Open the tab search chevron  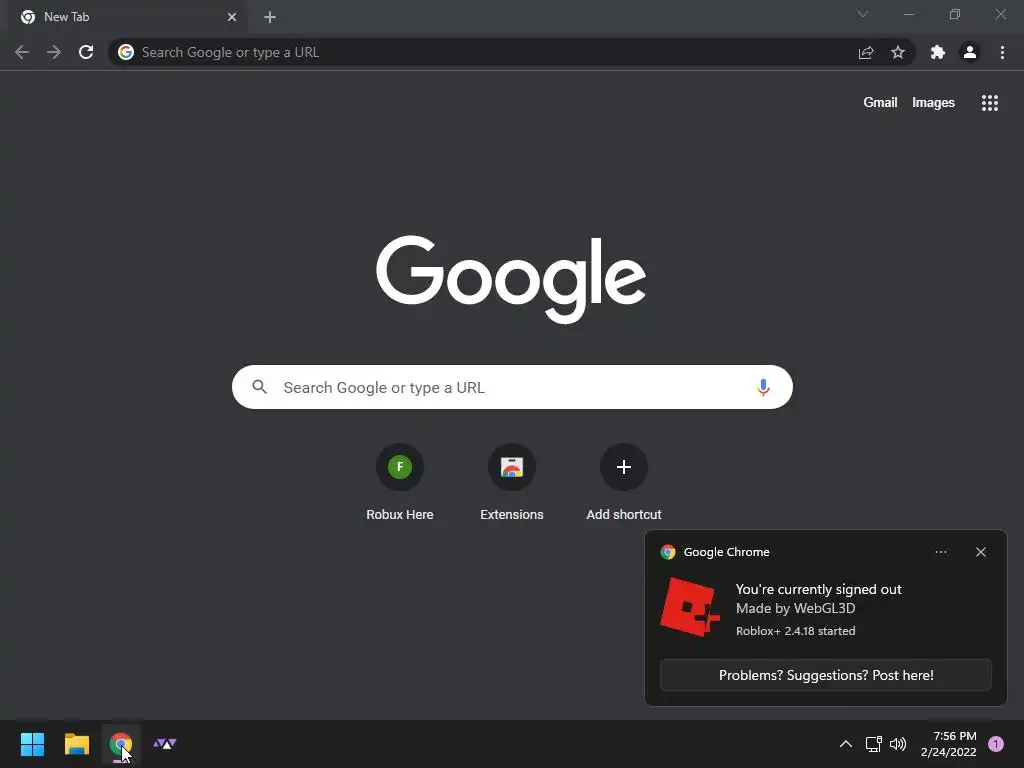[863, 14]
